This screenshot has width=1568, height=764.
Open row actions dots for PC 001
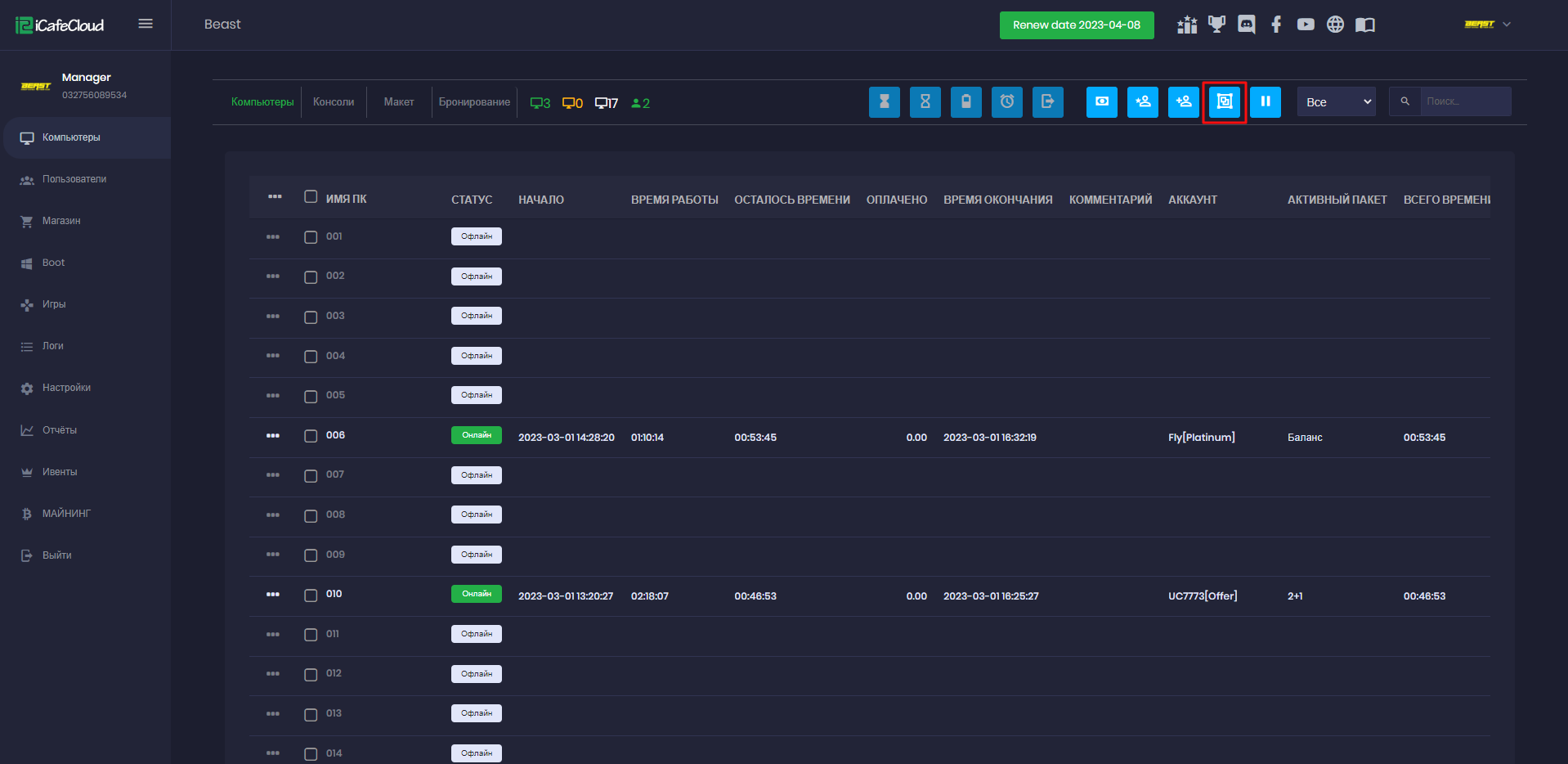click(273, 236)
